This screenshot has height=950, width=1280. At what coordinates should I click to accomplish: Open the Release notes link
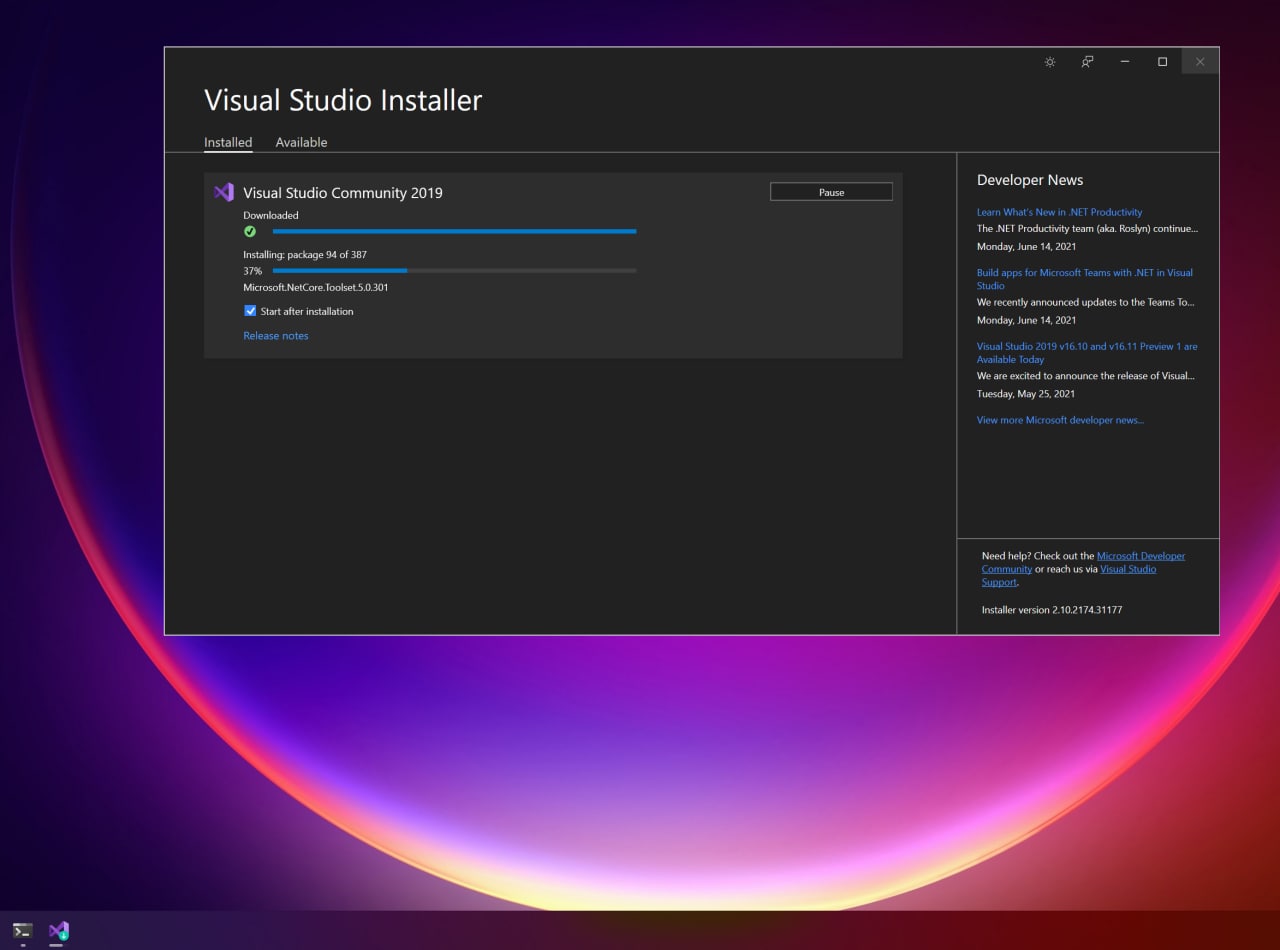pyautogui.click(x=276, y=336)
